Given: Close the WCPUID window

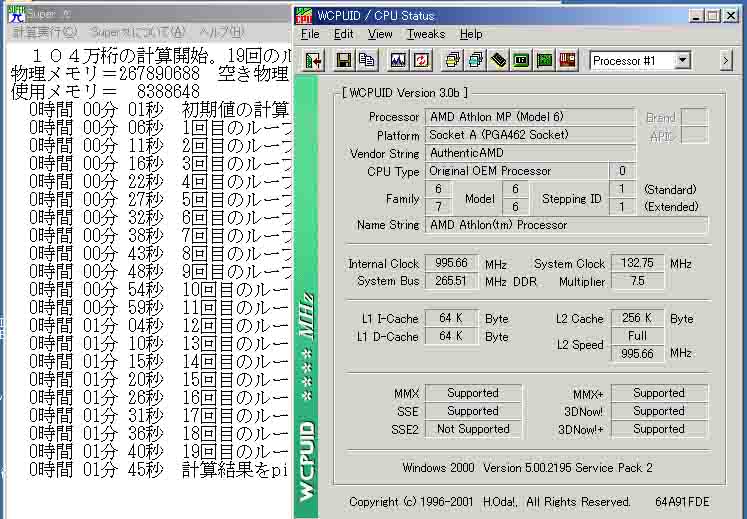Looking at the screenshot, I should [731, 16].
